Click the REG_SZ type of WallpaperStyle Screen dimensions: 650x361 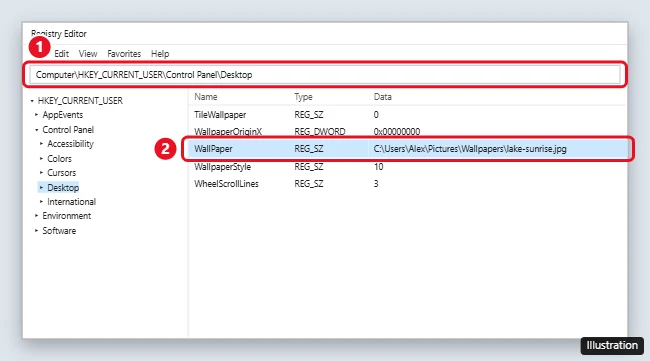(x=309, y=167)
